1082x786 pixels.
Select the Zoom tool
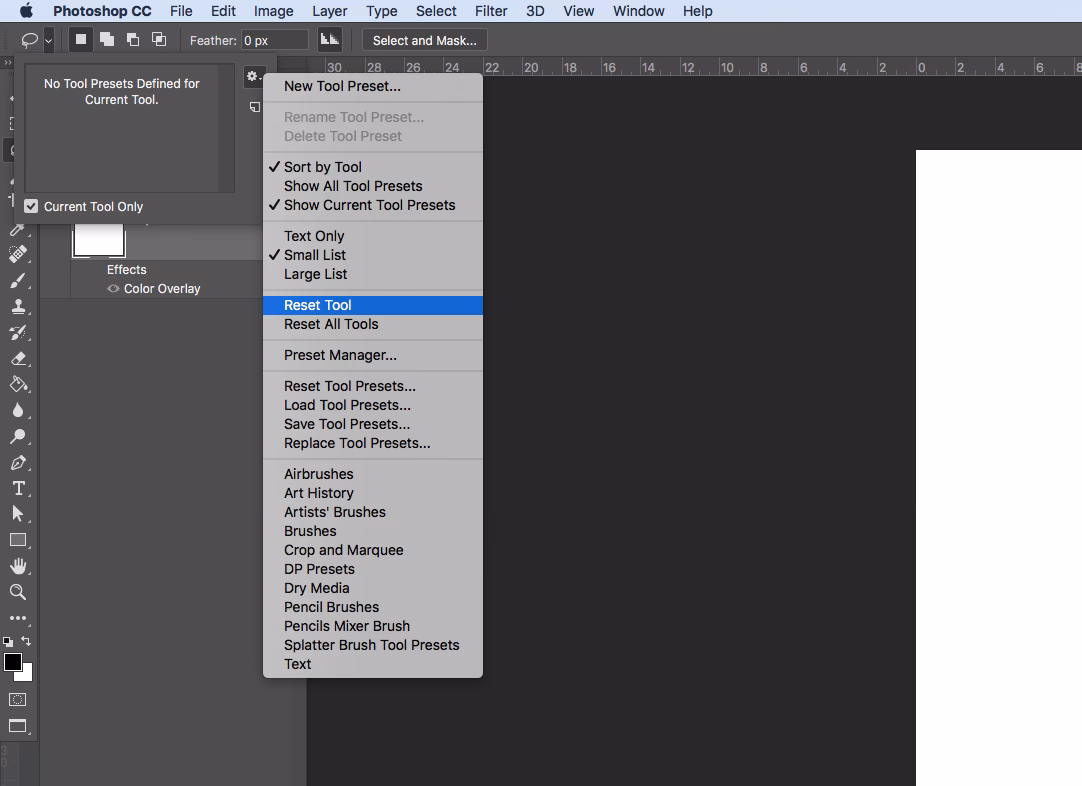pyautogui.click(x=18, y=592)
